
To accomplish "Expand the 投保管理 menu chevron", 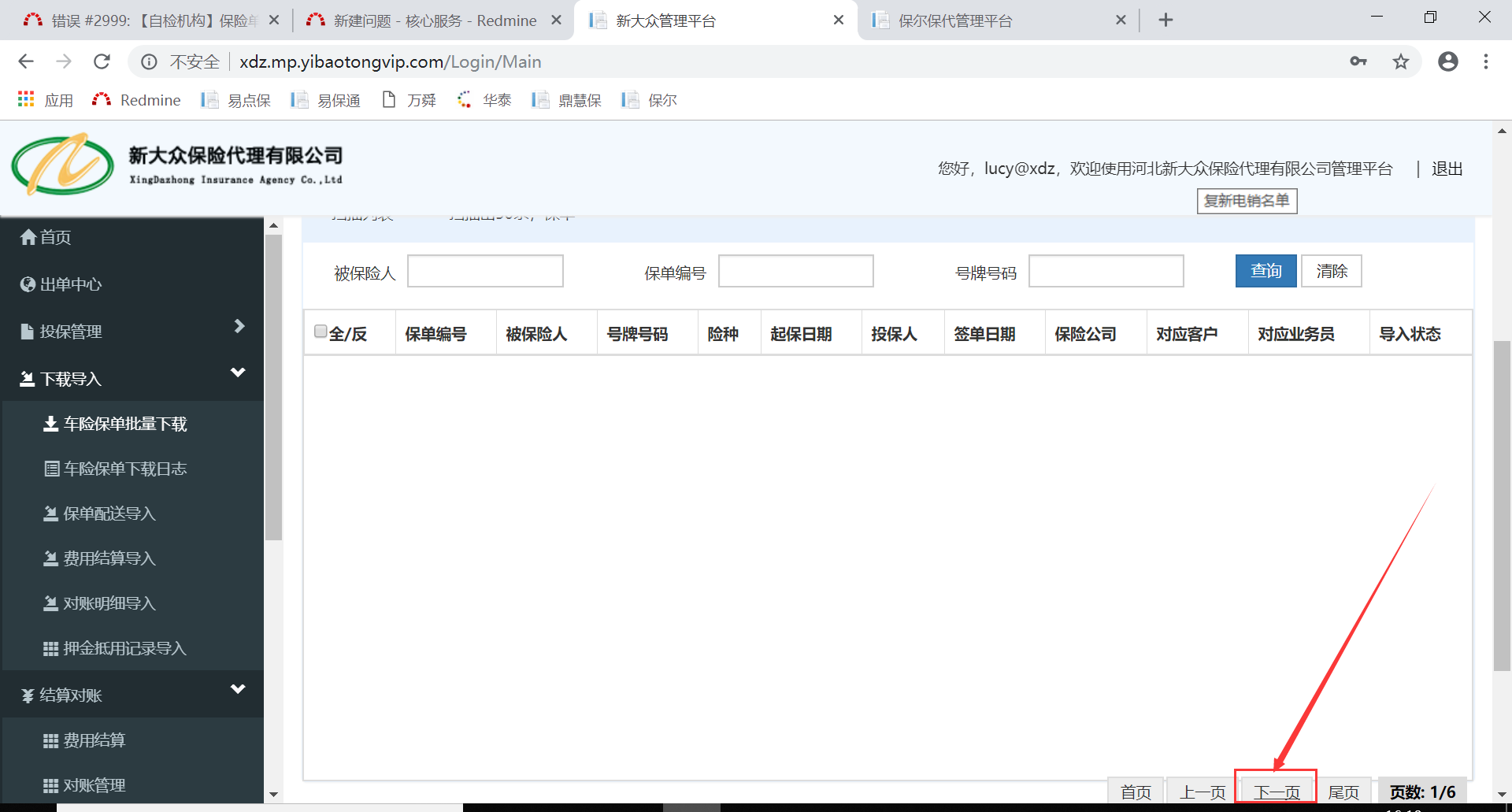I will point(239,326).
